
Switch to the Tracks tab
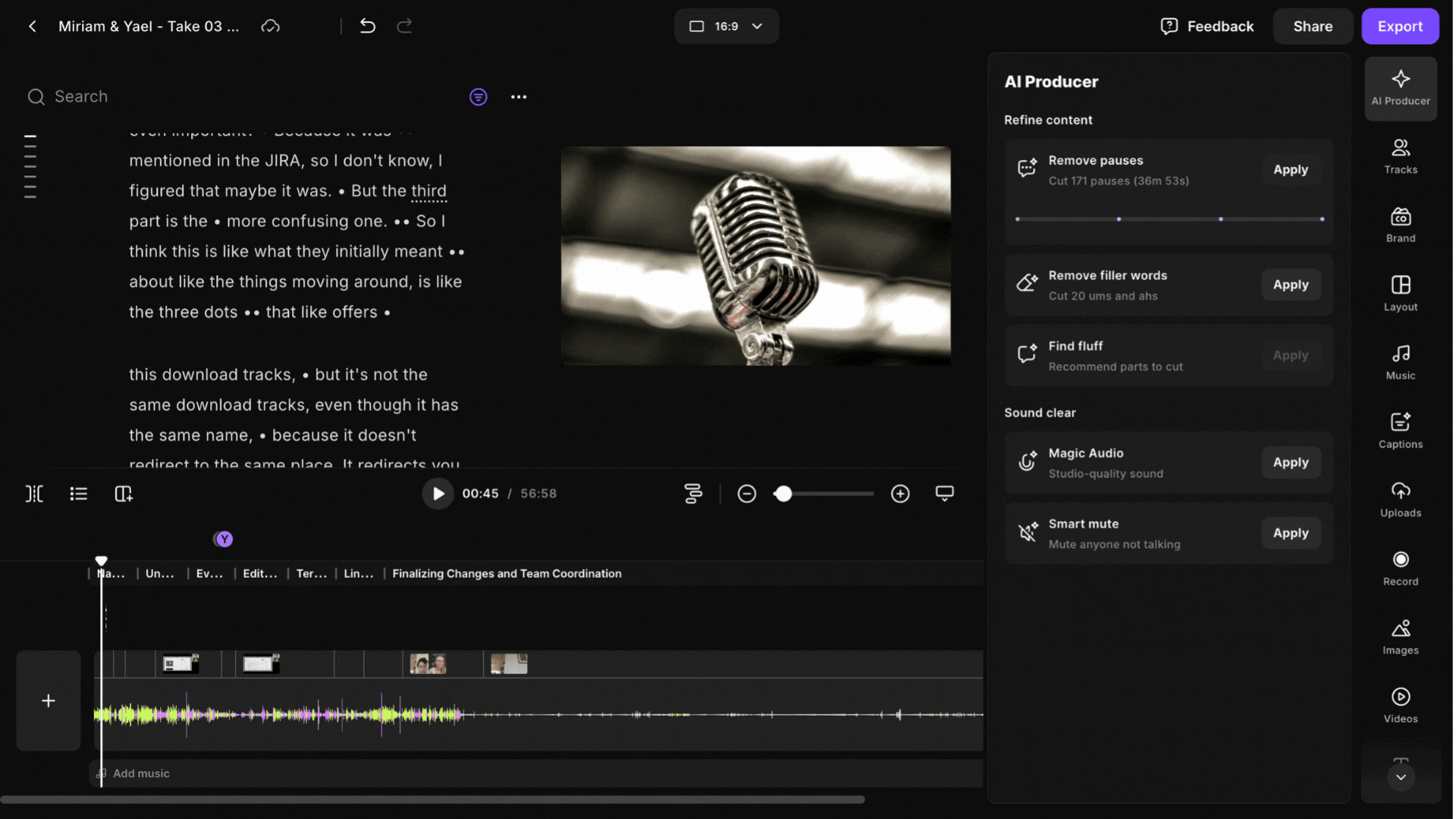pyautogui.click(x=1400, y=156)
